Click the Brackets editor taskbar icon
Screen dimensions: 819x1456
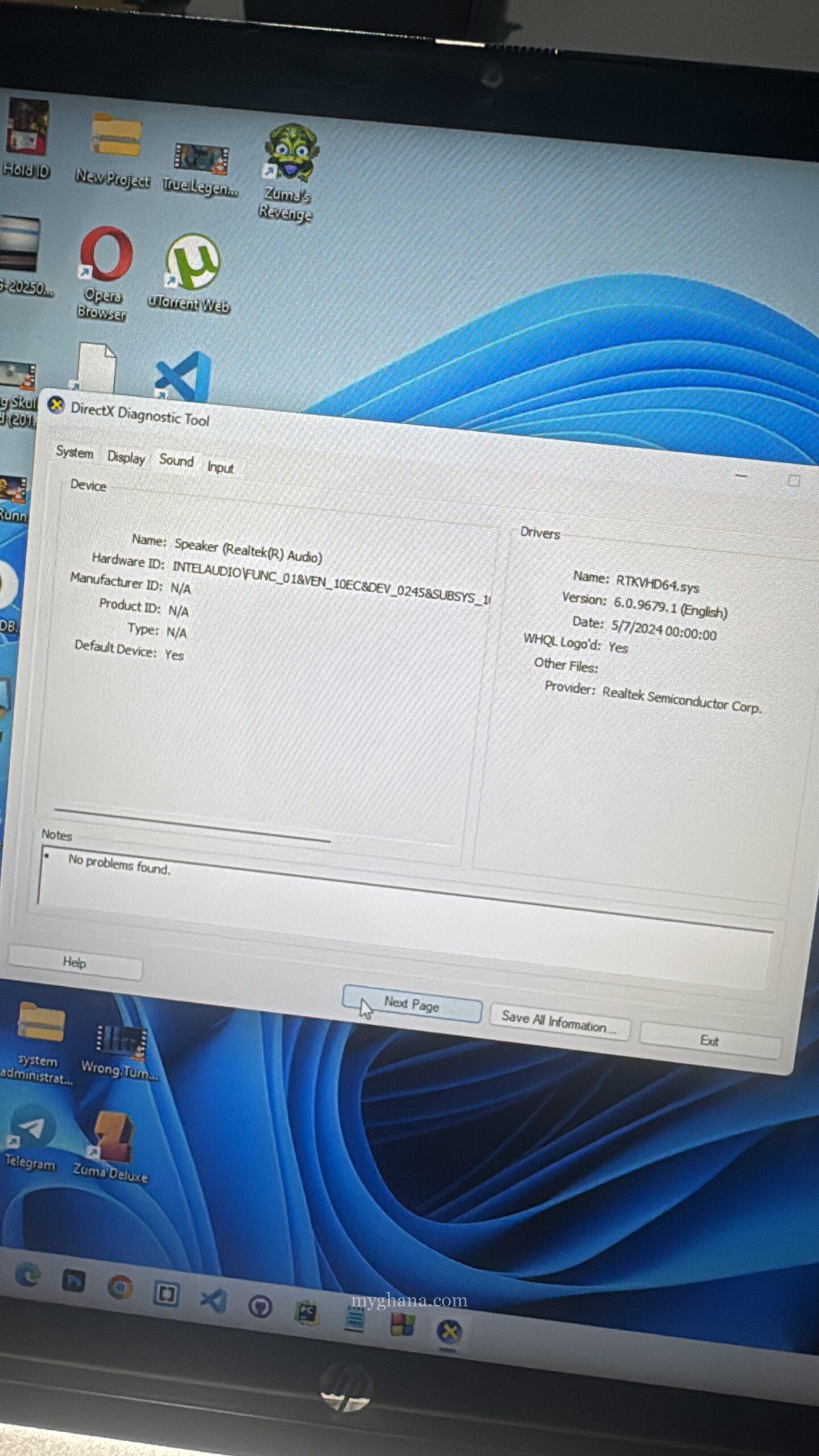pos(166,1295)
